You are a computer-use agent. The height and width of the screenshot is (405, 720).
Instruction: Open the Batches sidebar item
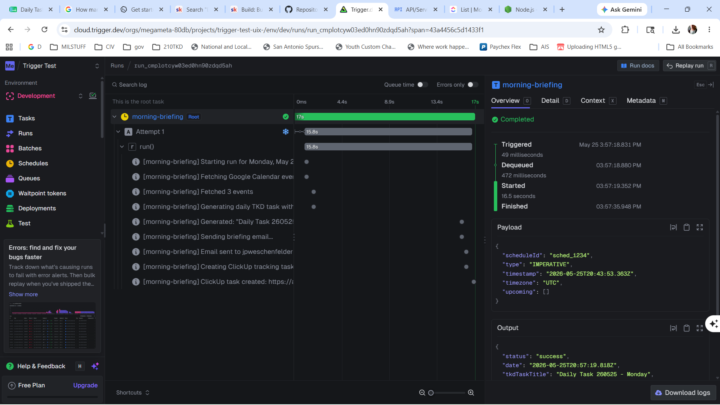click(x=29, y=148)
